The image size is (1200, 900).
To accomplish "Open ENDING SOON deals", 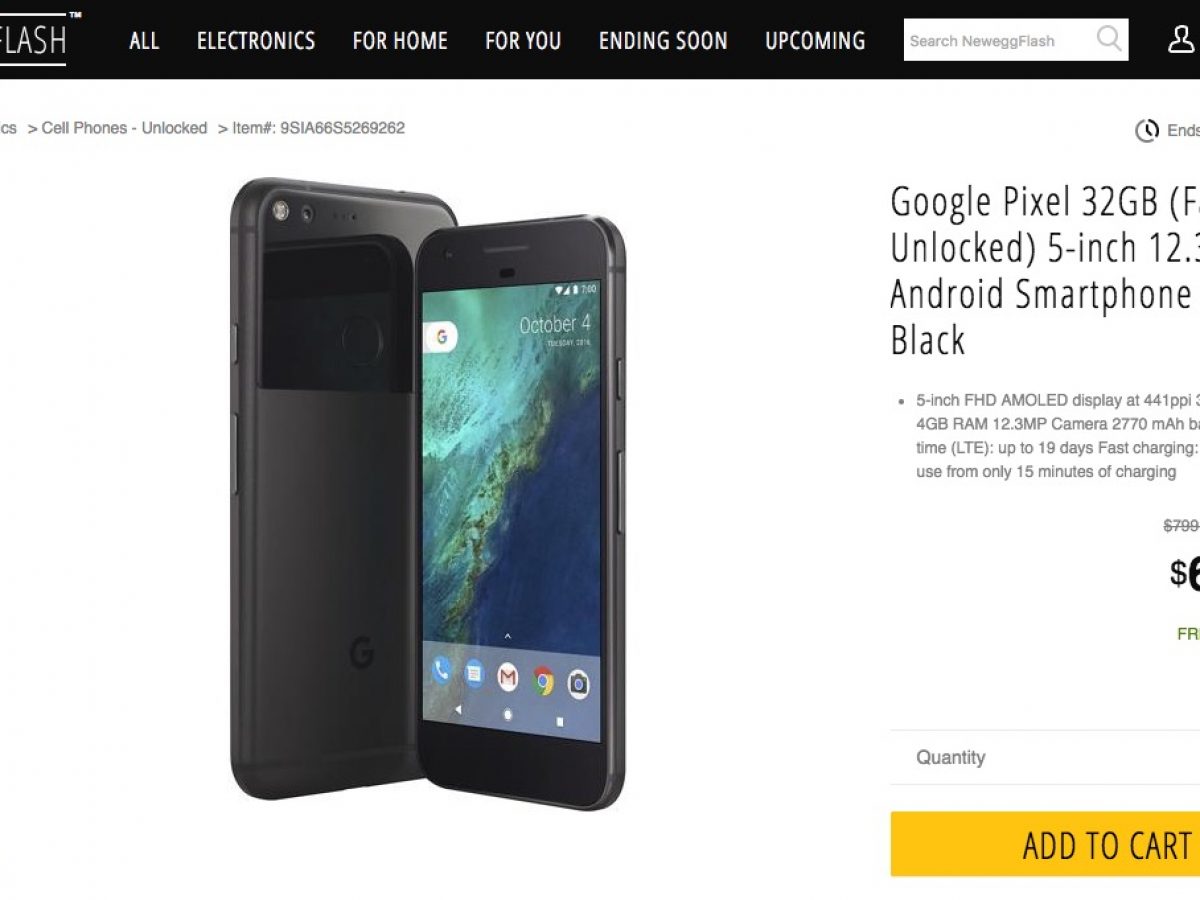I will 663,41.
